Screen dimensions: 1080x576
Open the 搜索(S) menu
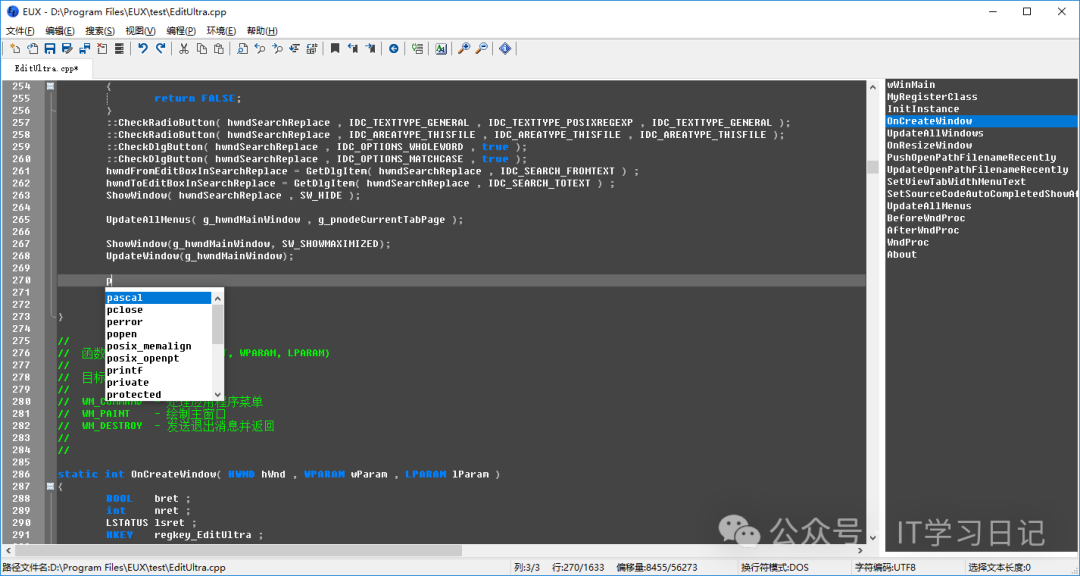point(100,31)
